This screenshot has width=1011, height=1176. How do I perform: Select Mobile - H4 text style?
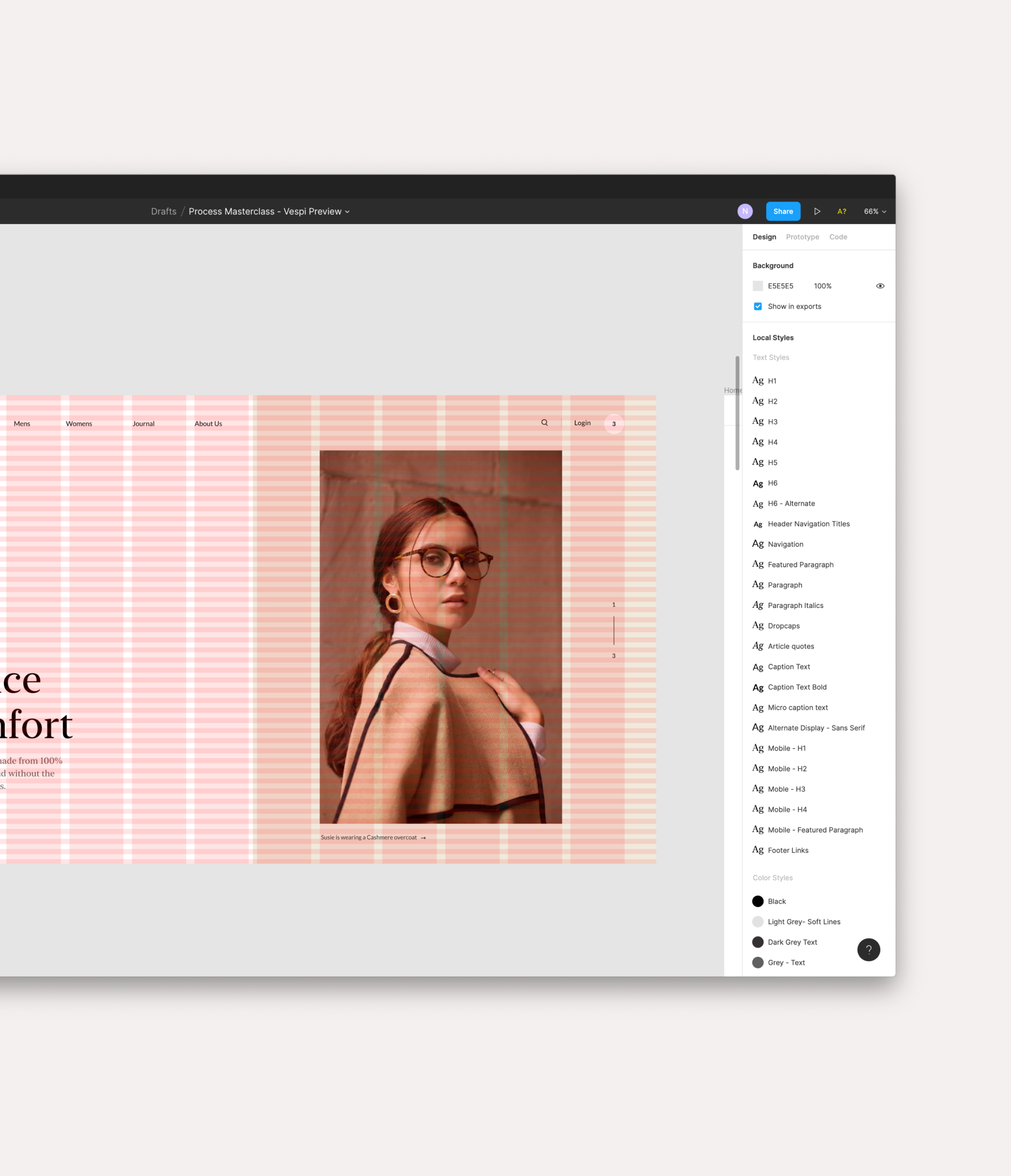818,810
